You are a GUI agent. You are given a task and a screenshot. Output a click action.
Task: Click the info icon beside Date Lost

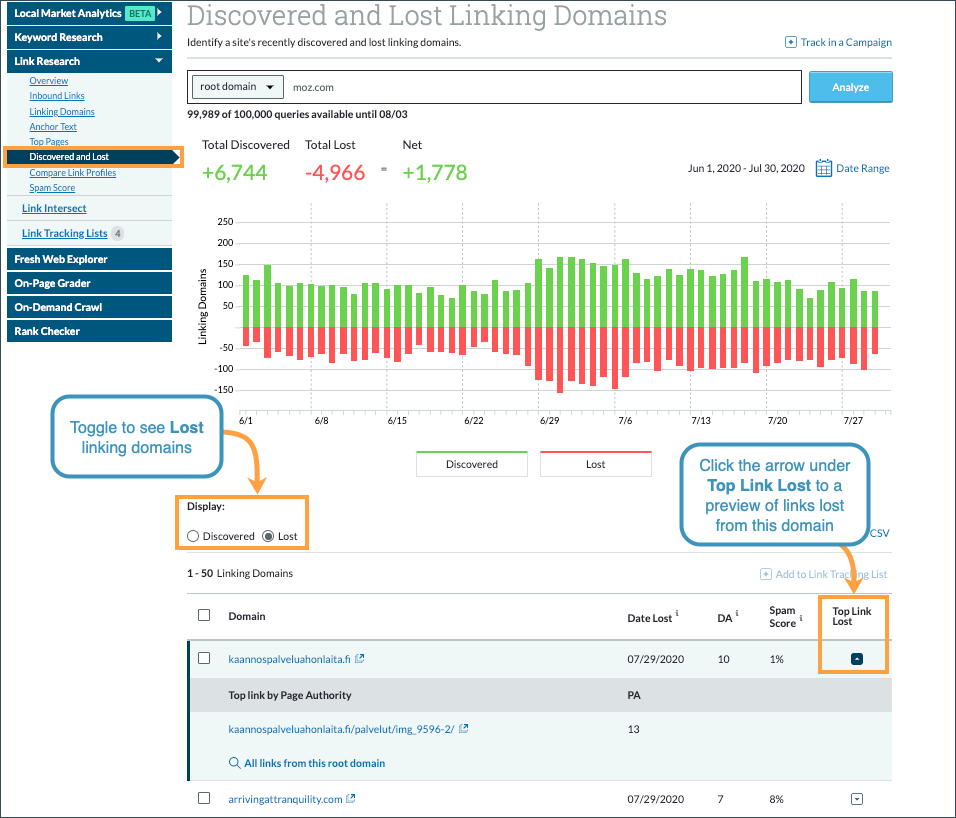678,611
